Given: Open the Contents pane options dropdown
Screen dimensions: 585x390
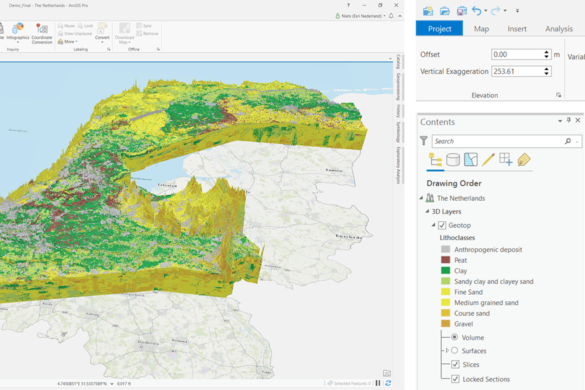Looking at the screenshot, I should [560, 121].
